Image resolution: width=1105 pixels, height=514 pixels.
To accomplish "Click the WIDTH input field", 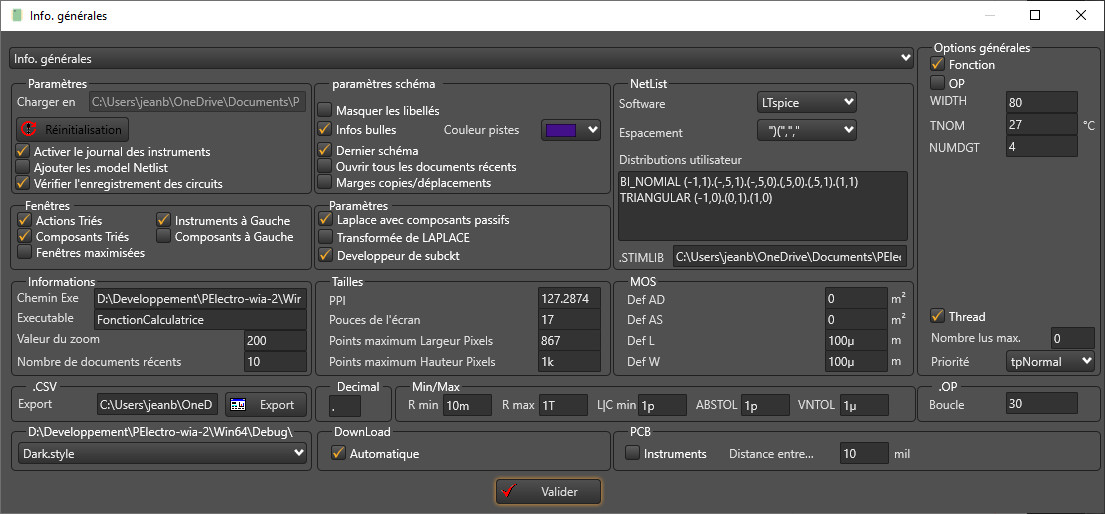I will point(1042,102).
